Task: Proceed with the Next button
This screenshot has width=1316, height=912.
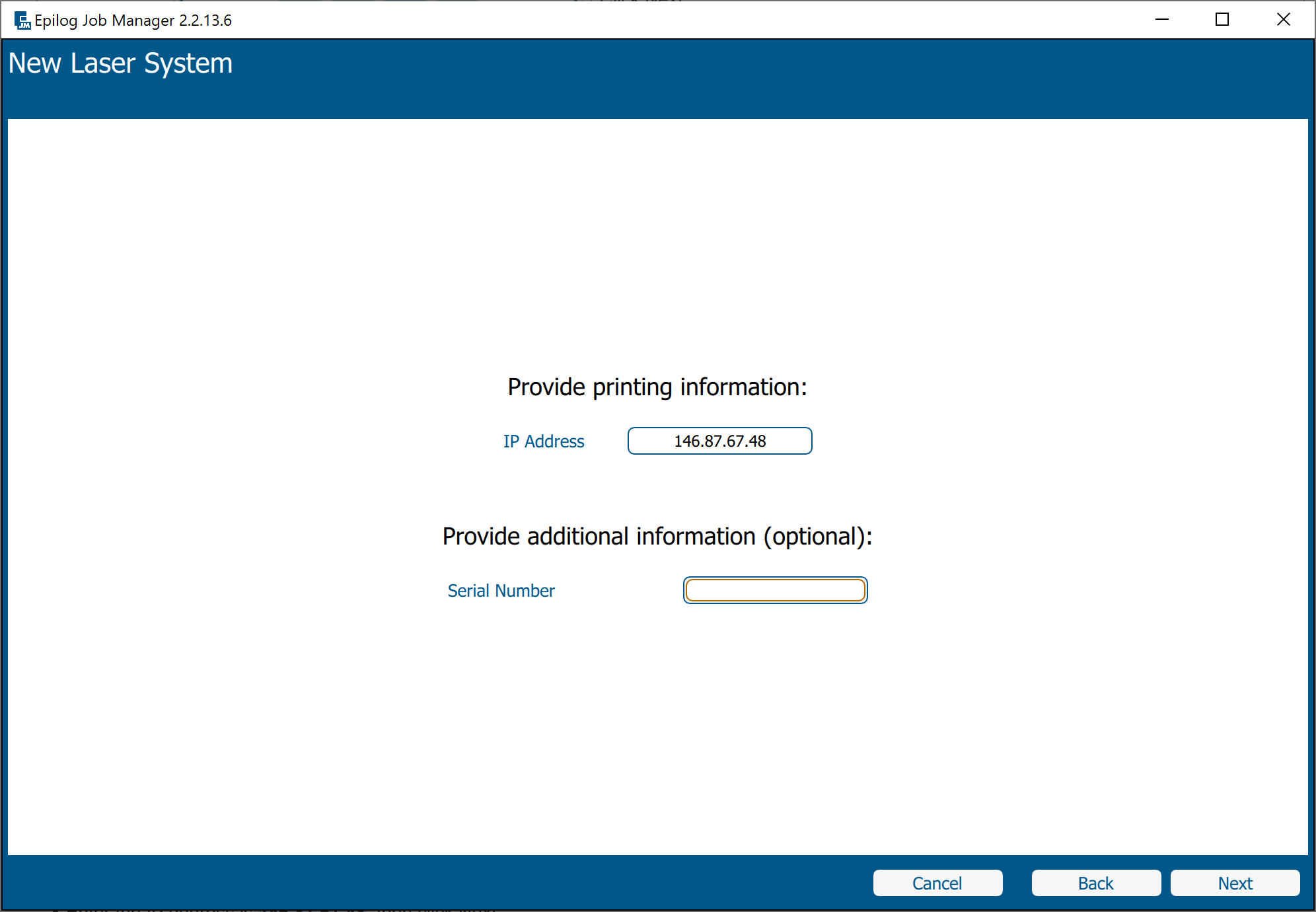Action: (x=1235, y=883)
